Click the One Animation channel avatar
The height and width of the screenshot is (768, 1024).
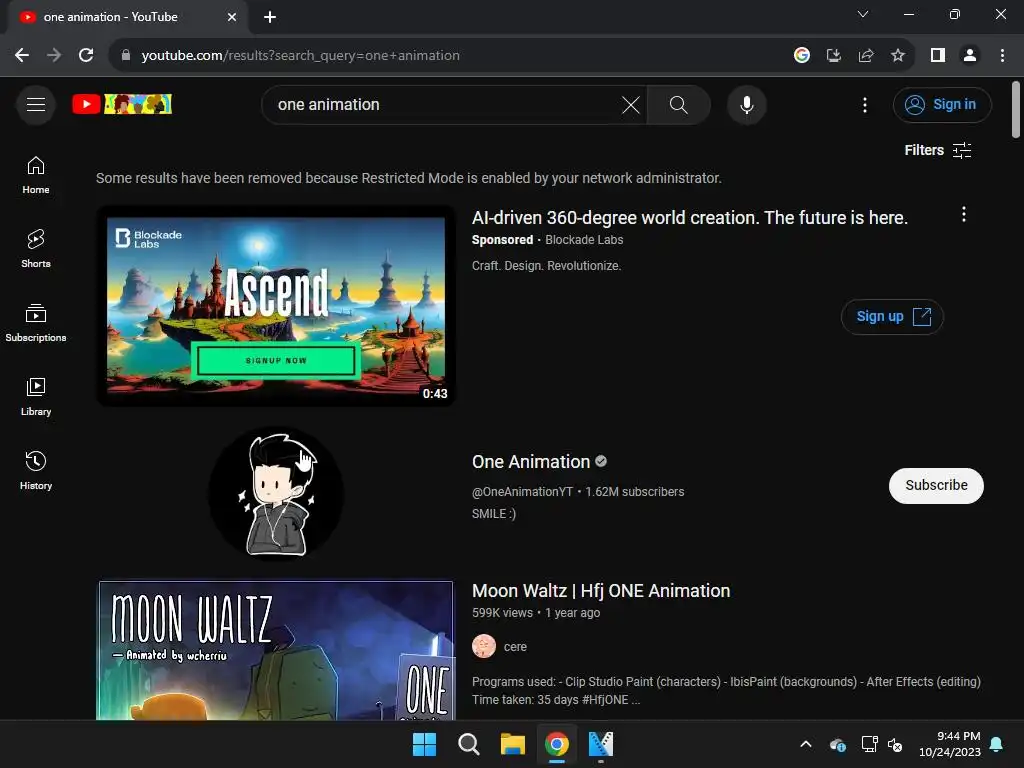[276, 493]
